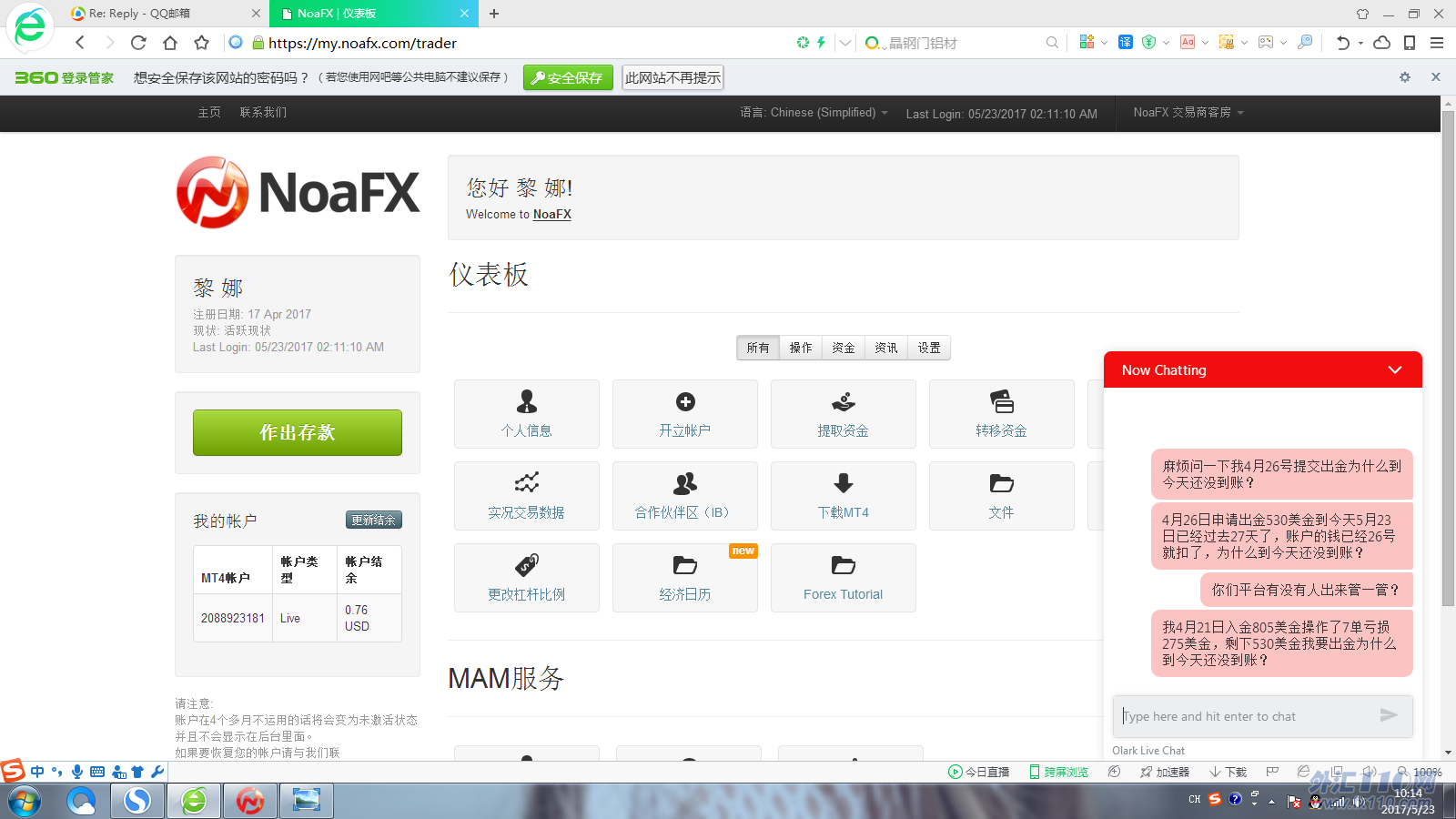This screenshot has height=819, width=1456.
Task: Open the 合作伙伴区 (IB) tile
Action: 685,496
